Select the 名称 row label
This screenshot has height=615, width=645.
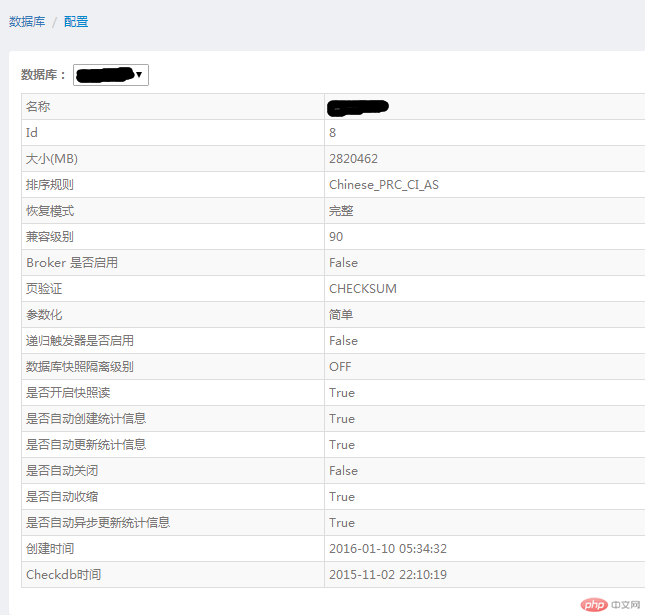38,107
